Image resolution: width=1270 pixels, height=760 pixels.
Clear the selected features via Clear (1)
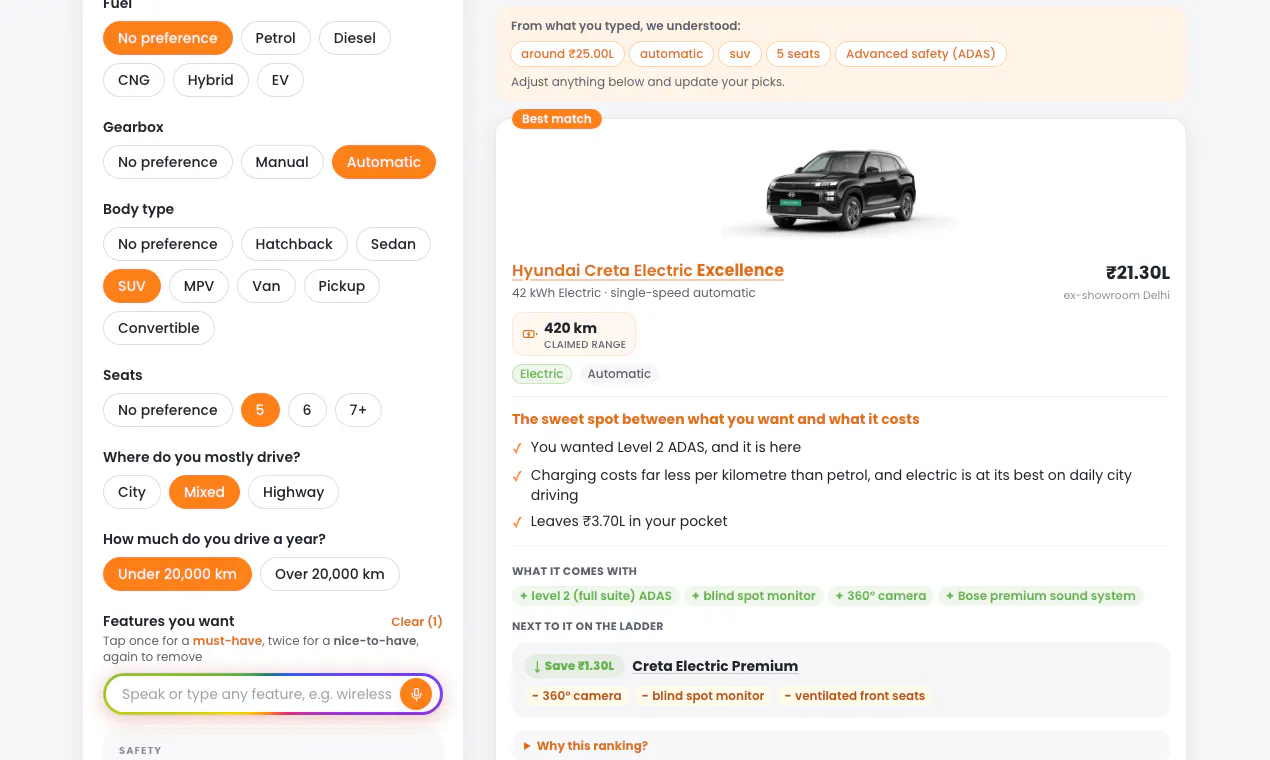click(x=417, y=622)
